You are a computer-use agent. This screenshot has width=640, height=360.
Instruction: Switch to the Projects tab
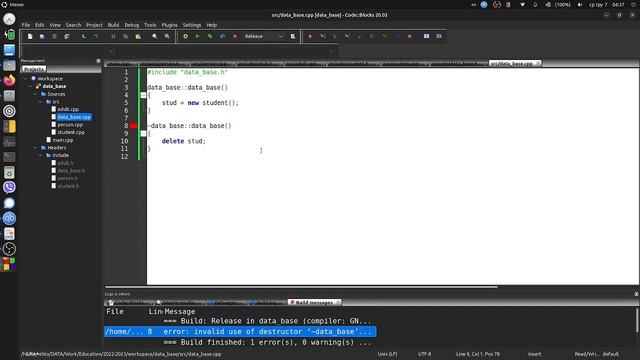pyautogui.click(x=34, y=69)
